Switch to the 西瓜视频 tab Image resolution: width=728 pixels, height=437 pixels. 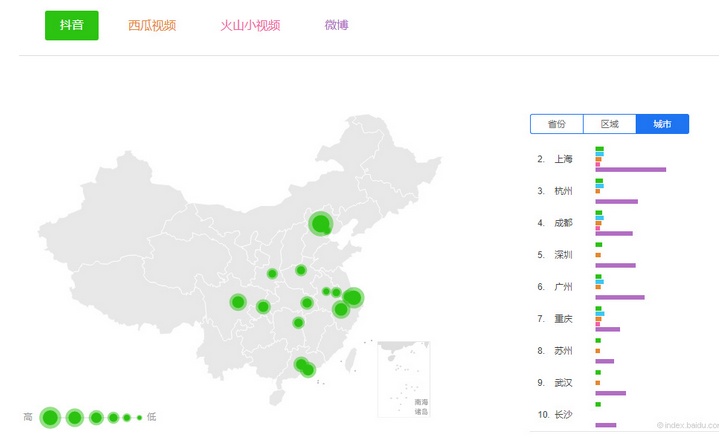(152, 25)
